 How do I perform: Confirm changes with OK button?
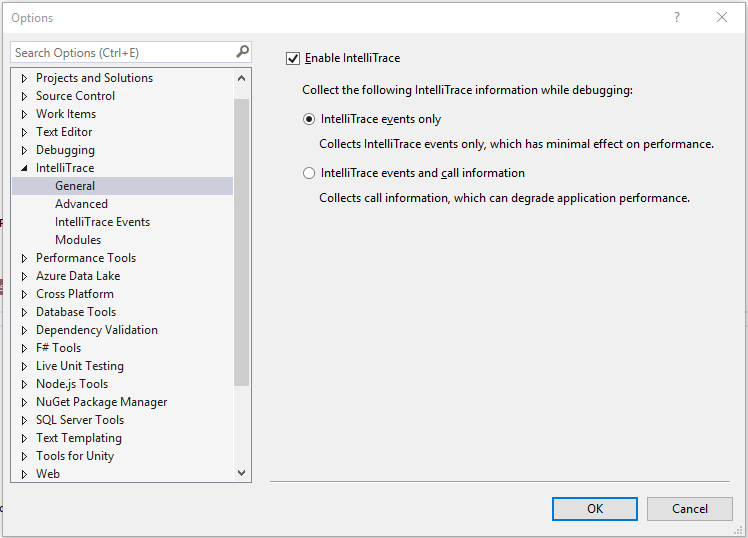[595, 509]
